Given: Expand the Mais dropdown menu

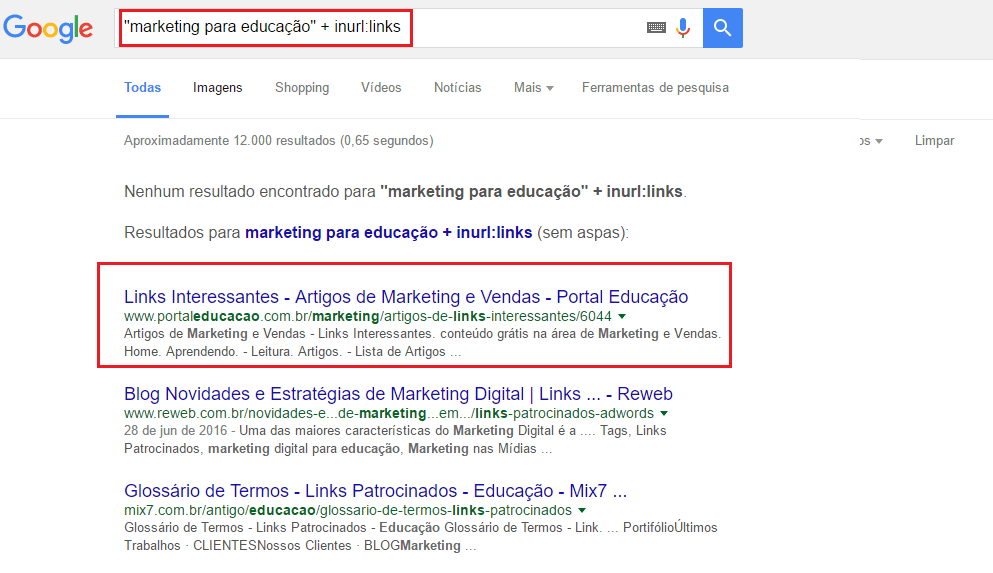Looking at the screenshot, I should point(533,87).
